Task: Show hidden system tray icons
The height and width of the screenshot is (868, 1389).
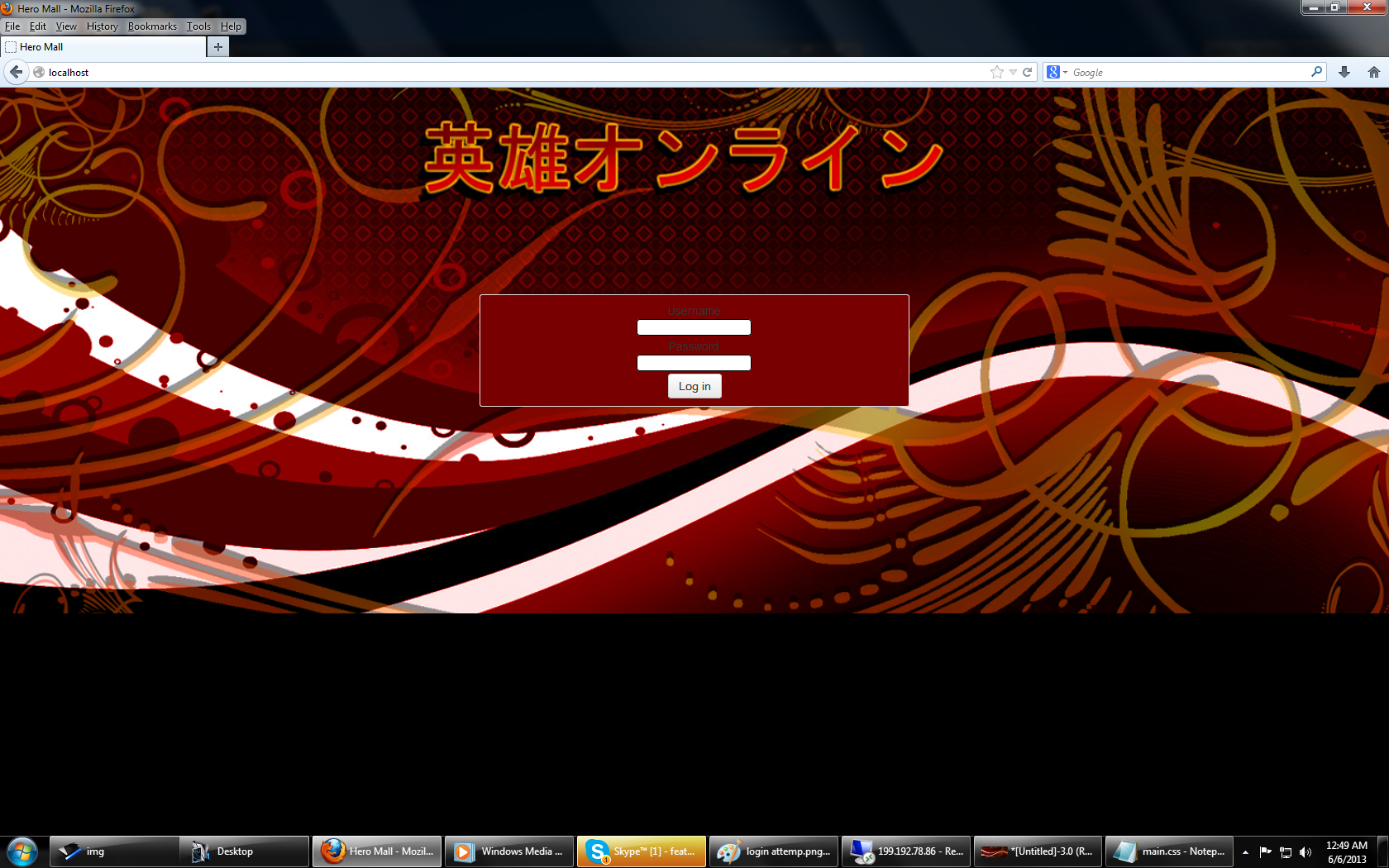Action: click(x=1245, y=851)
